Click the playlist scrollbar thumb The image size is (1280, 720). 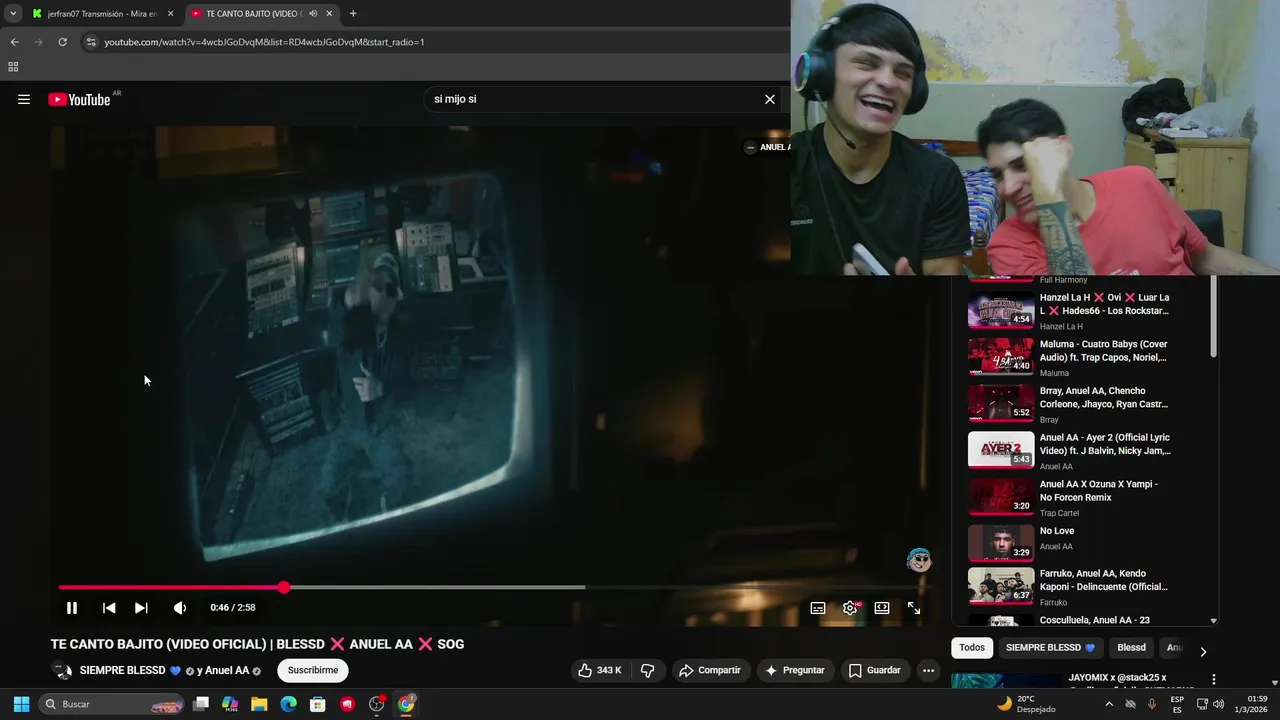tap(1214, 315)
